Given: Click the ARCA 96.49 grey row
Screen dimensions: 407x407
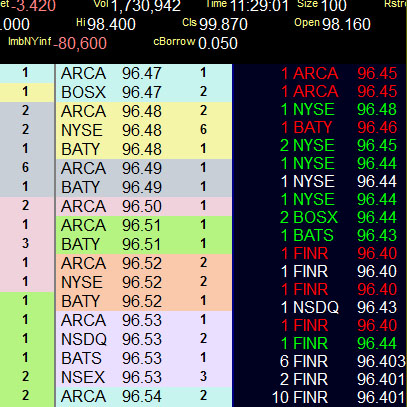Looking at the screenshot, I should [144, 168].
